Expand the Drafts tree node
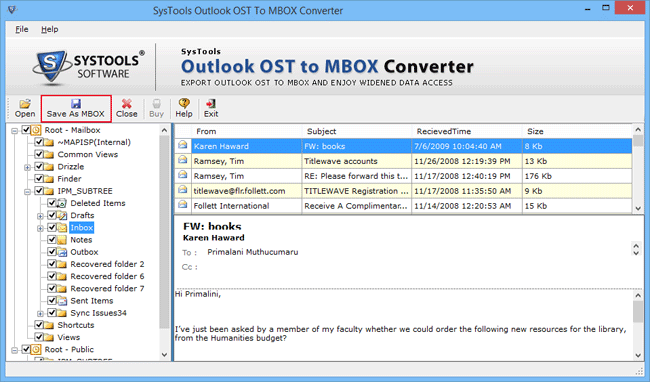This screenshot has height=382, width=650. tap(40, 216)
